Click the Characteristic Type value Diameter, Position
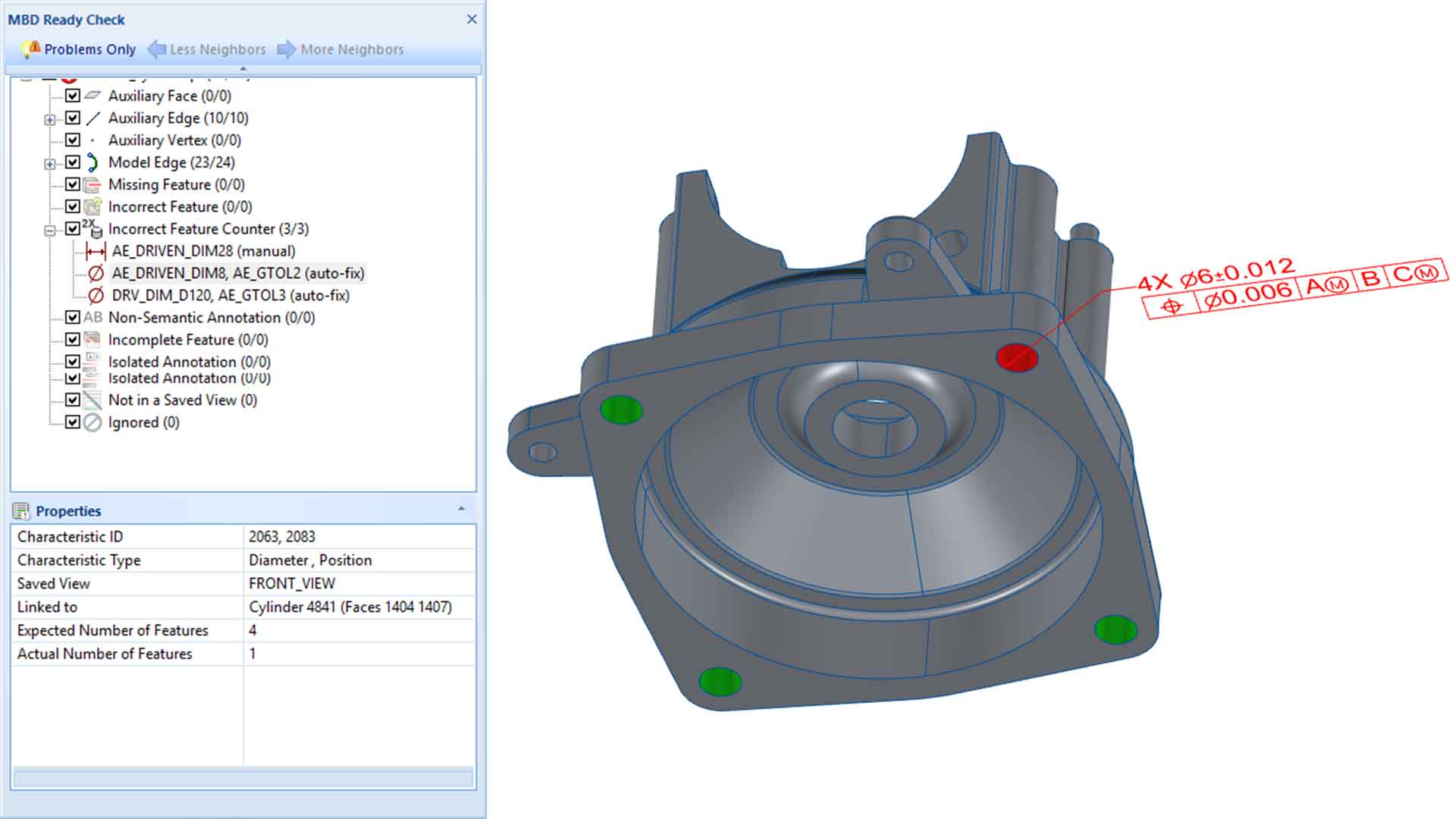Image resolution: width=1456 pixels, height=819 pixels. click(310, 560)
